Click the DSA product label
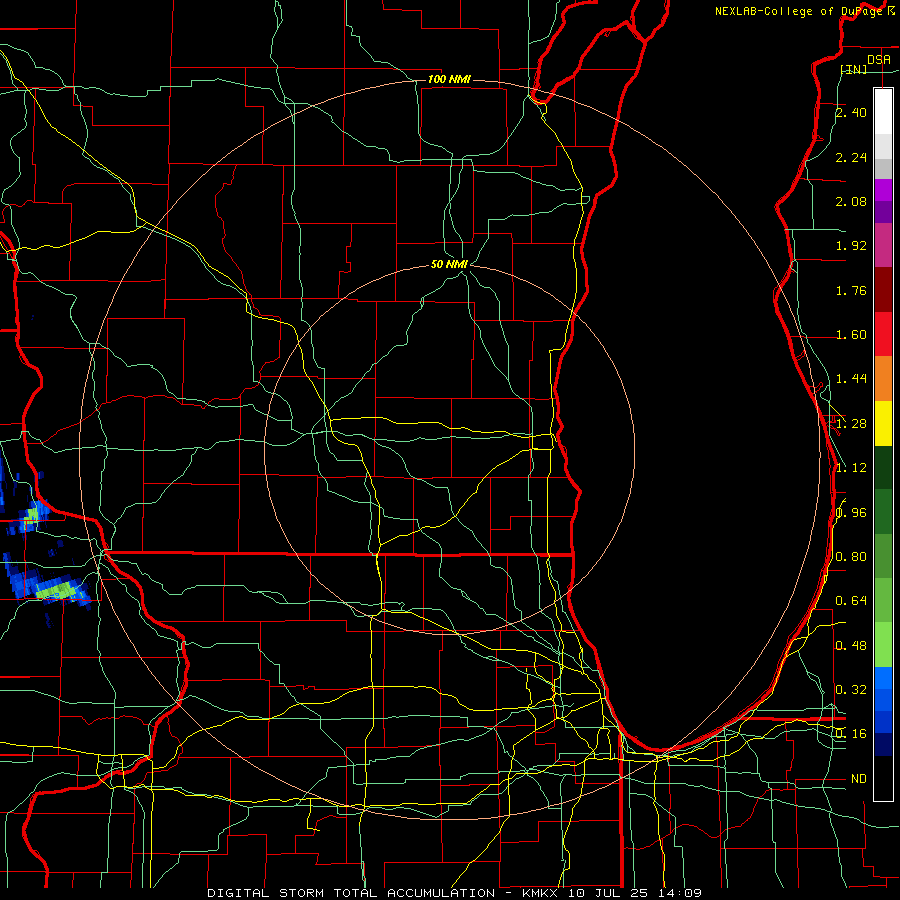The image size is (900, 900). [879, 59]
